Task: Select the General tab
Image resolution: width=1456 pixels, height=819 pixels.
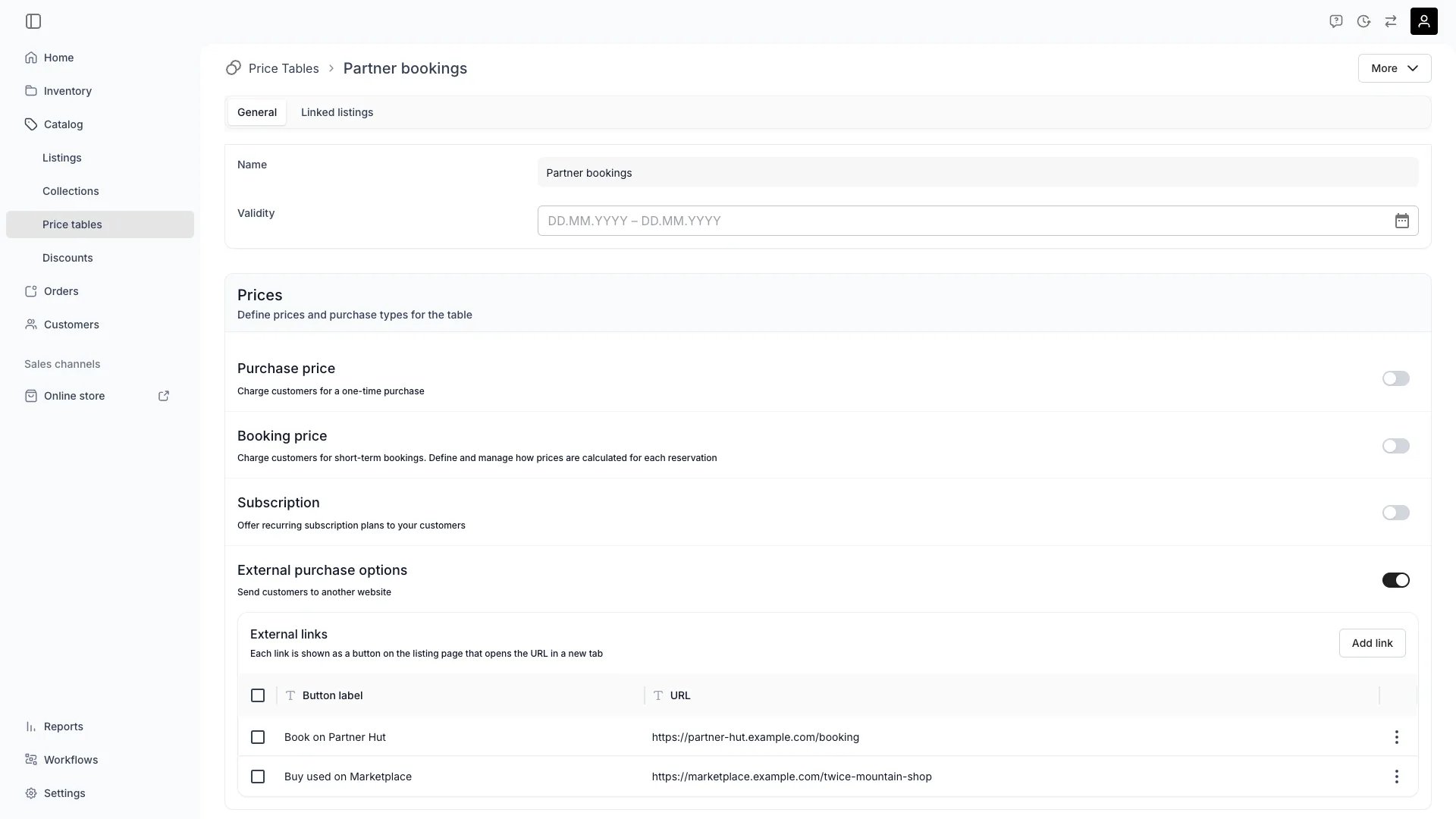Action: click(x=257, y=112)
